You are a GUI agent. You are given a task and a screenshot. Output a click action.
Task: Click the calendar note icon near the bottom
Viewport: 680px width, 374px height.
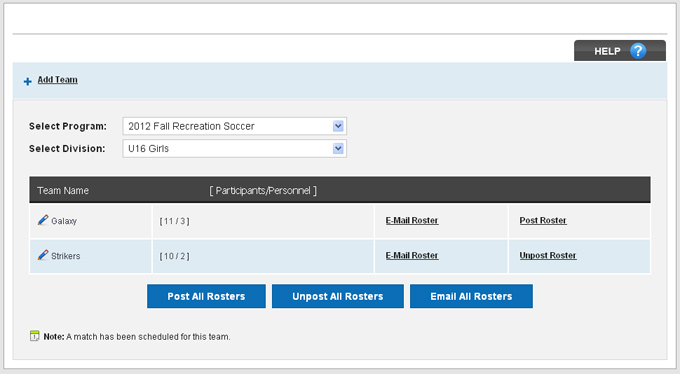(34, 336)
